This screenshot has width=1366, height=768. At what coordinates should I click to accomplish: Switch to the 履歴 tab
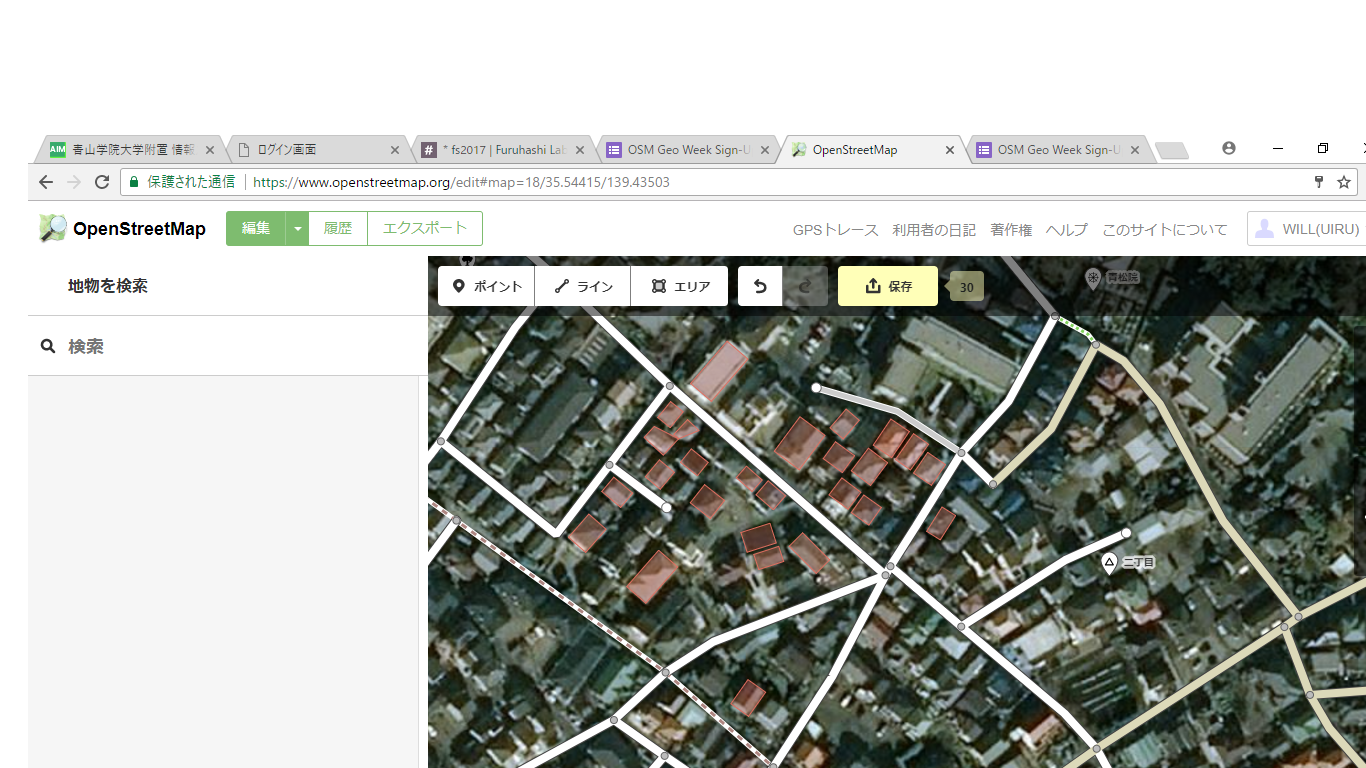(x=338, y=228)
